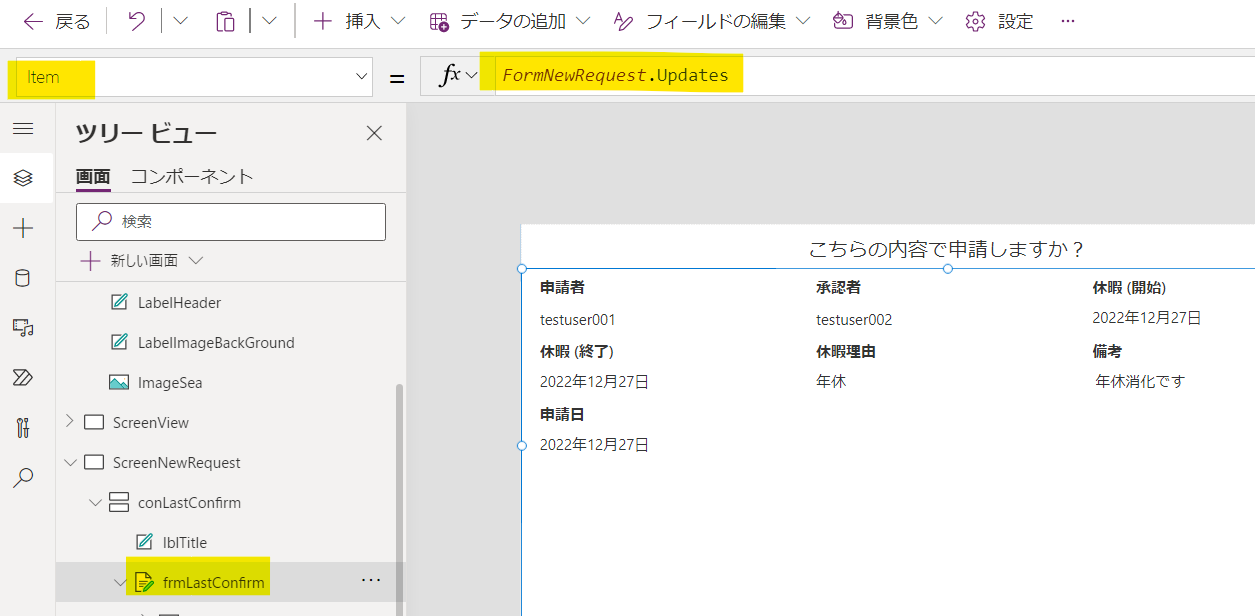The image size is (1255, 616).
Task: Click the ScreenNewRequest screen icon
Action: tap(94, 462)
